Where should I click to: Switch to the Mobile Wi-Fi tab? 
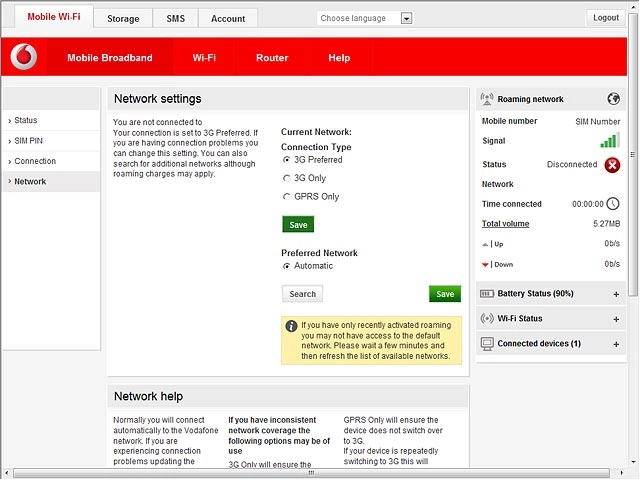(x=54, y=17)
